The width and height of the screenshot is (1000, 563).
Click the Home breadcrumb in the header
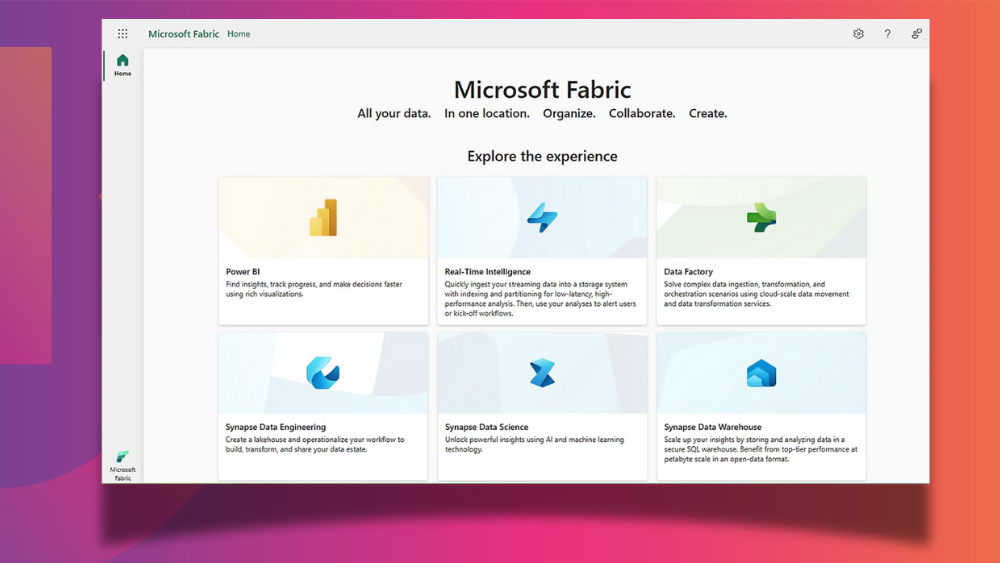pos(239,34)
